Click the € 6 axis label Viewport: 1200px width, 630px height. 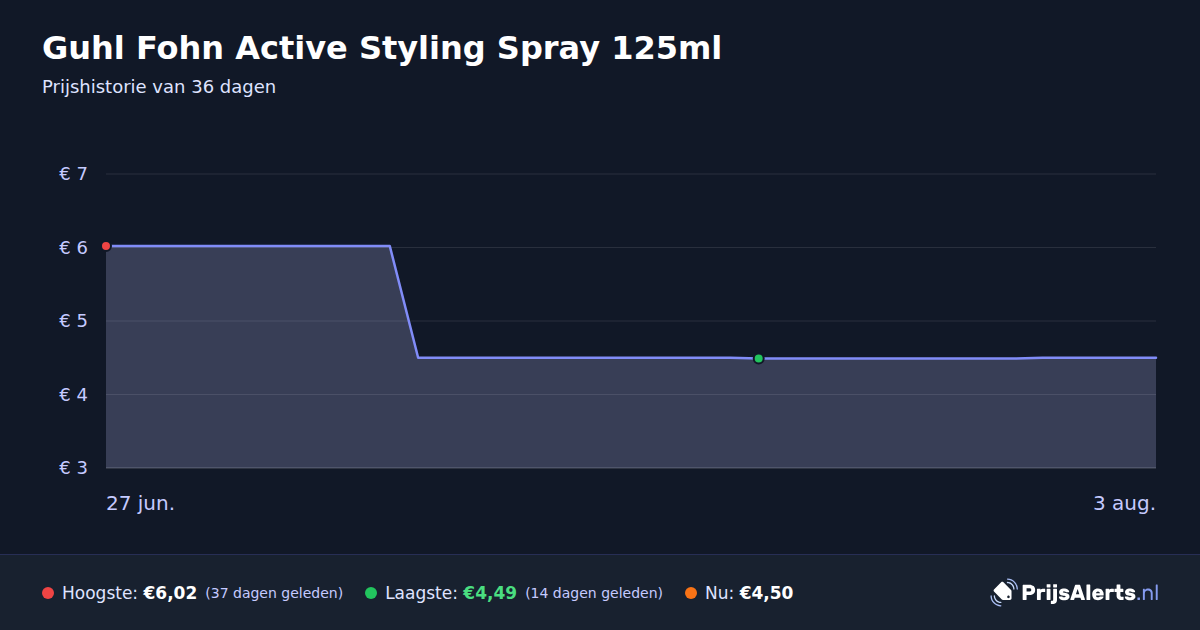coord(74,247)
